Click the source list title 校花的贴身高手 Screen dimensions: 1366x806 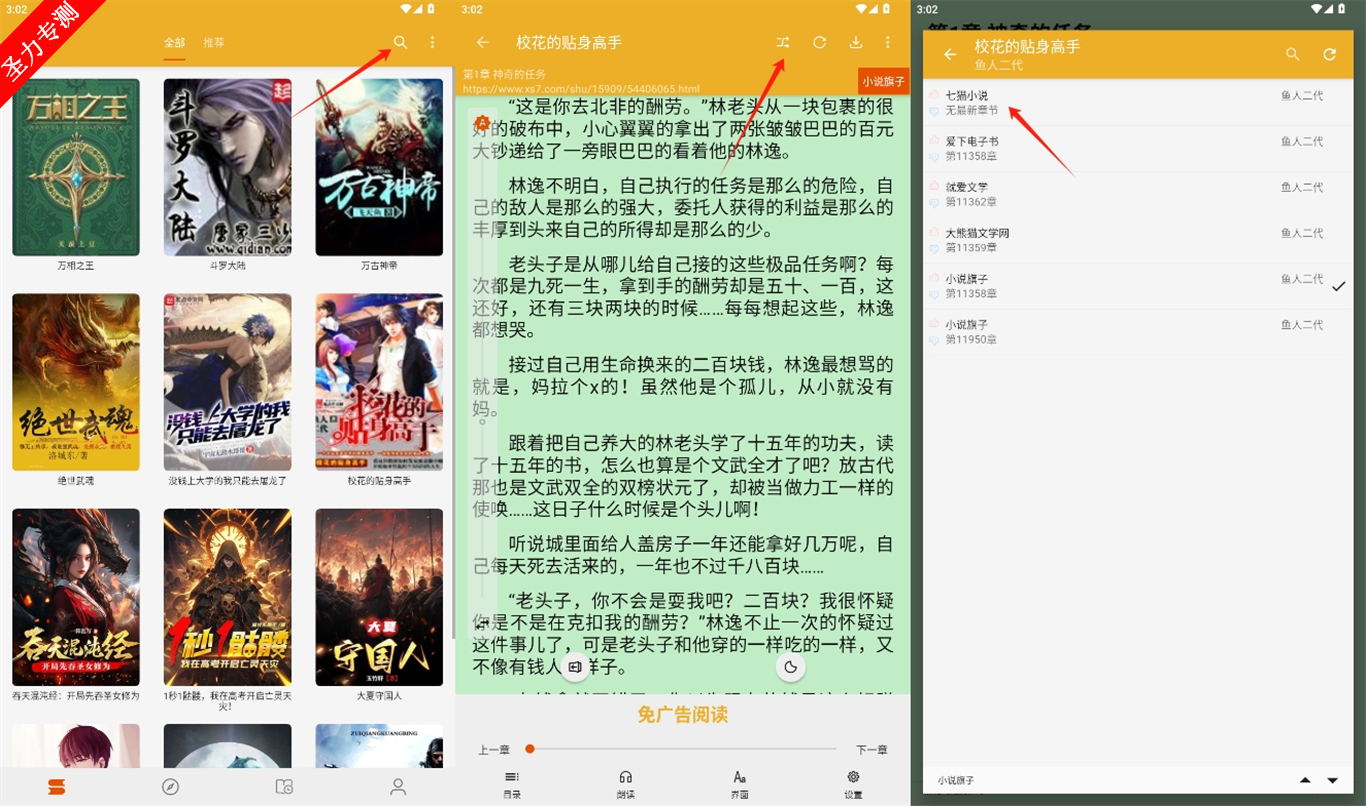pos(1028,47)
